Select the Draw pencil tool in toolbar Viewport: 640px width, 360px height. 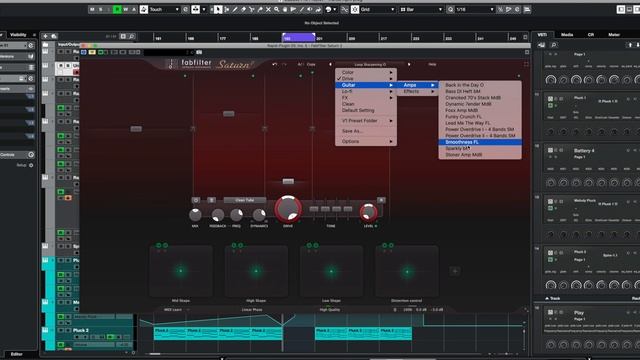(235, 9)
